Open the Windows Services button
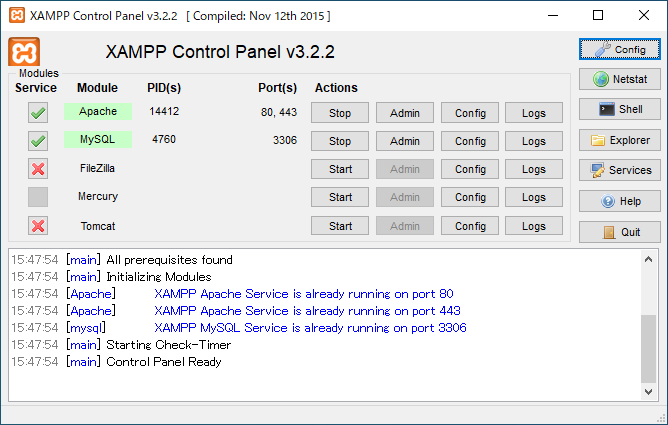This screenshot has height=425, width=668. click(620, 171)
